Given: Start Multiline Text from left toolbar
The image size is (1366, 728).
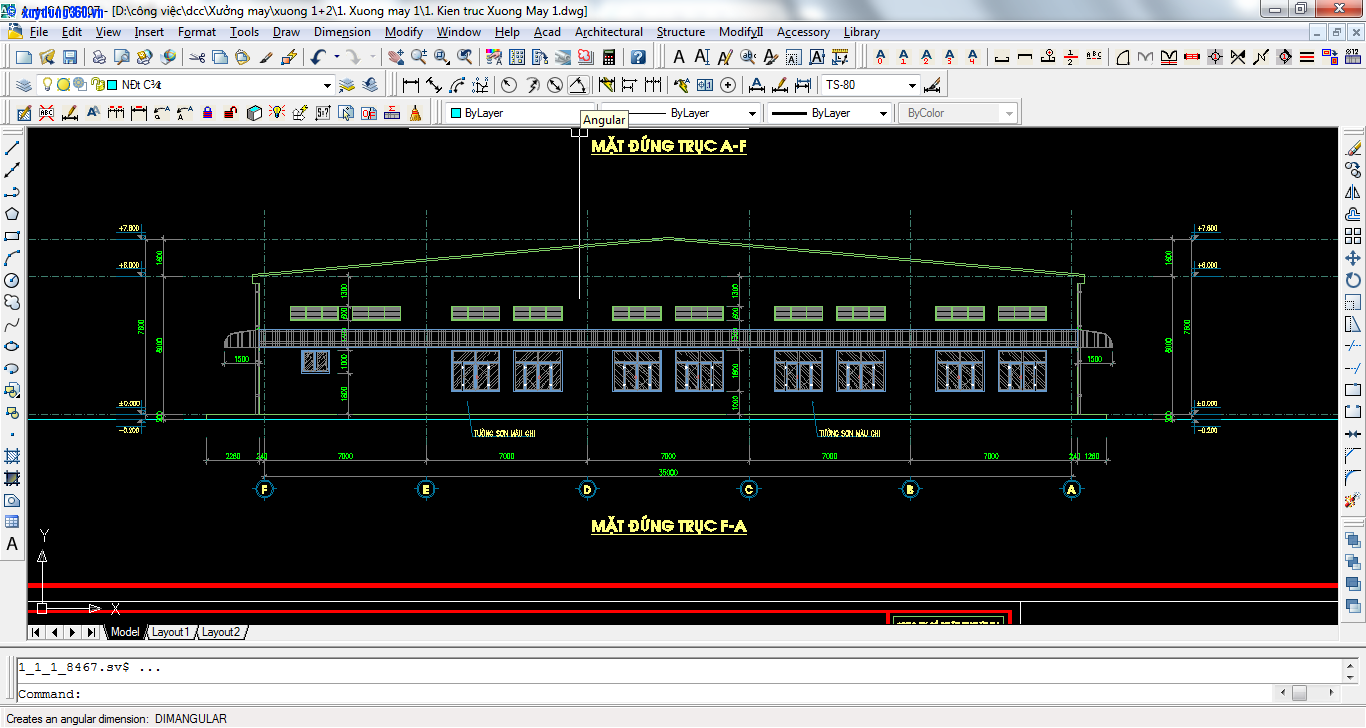Looking at the screenshot, I should tap(13, 545).
